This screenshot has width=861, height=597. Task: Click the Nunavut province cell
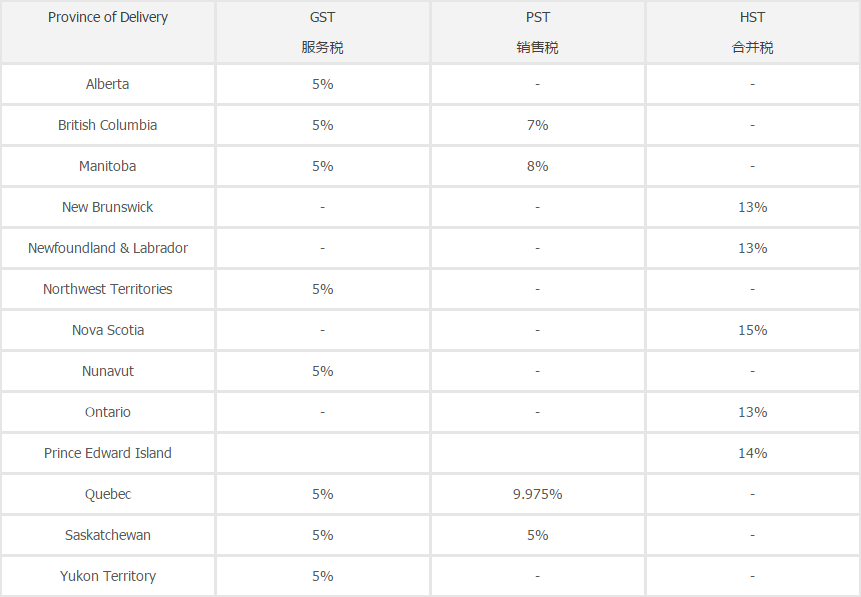pos(108,371)
